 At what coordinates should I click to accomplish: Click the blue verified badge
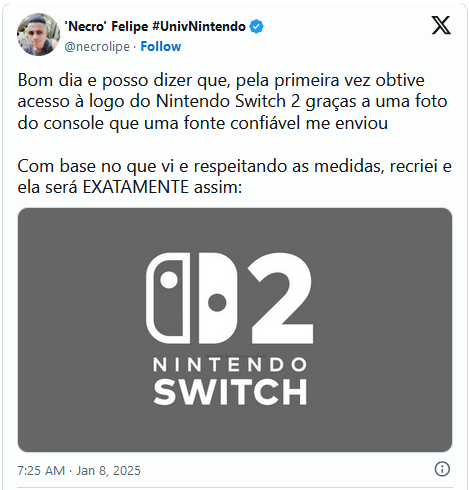tap(256, 26)
